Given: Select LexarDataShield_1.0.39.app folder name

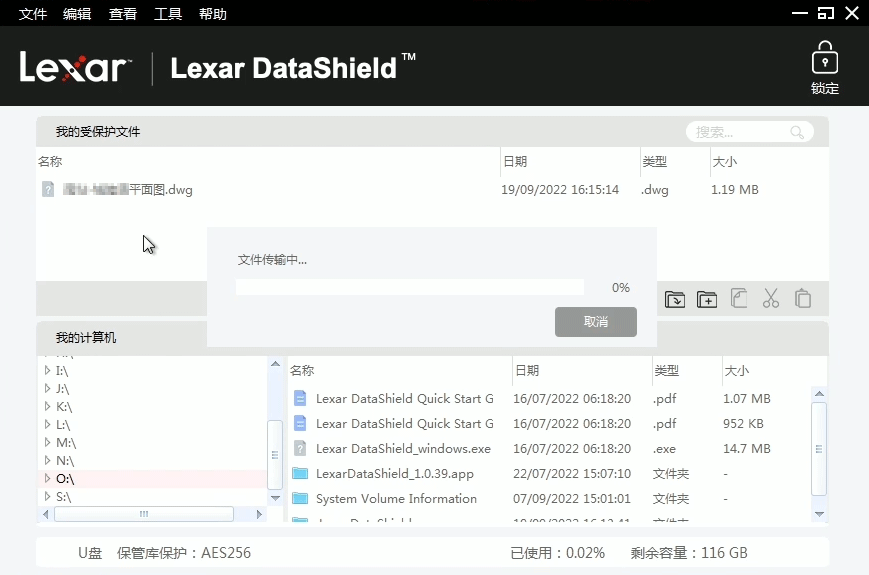Looking at the screenshot, I should (395, 474).
